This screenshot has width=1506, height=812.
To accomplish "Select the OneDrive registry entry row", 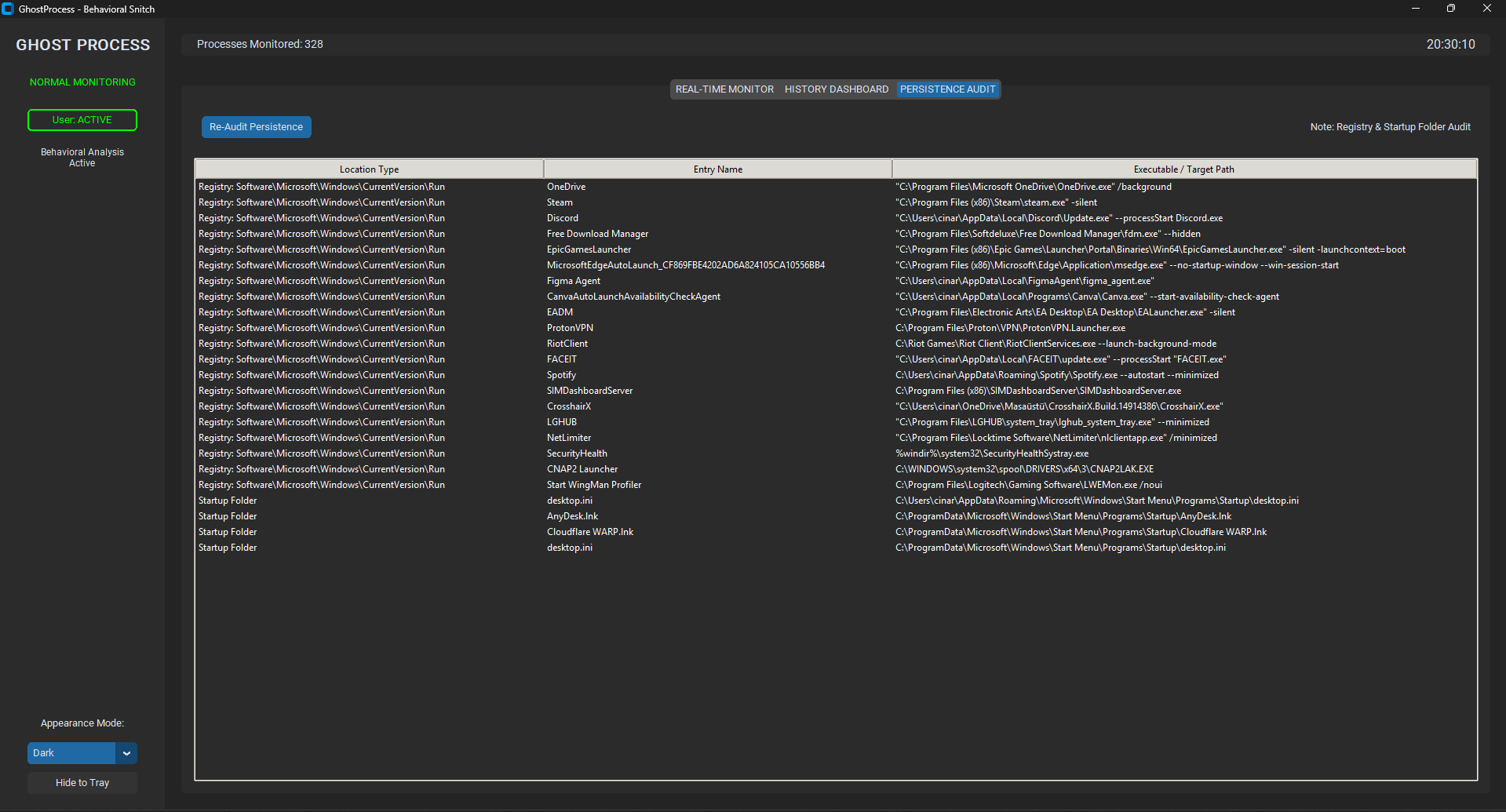I will (566, 187).
